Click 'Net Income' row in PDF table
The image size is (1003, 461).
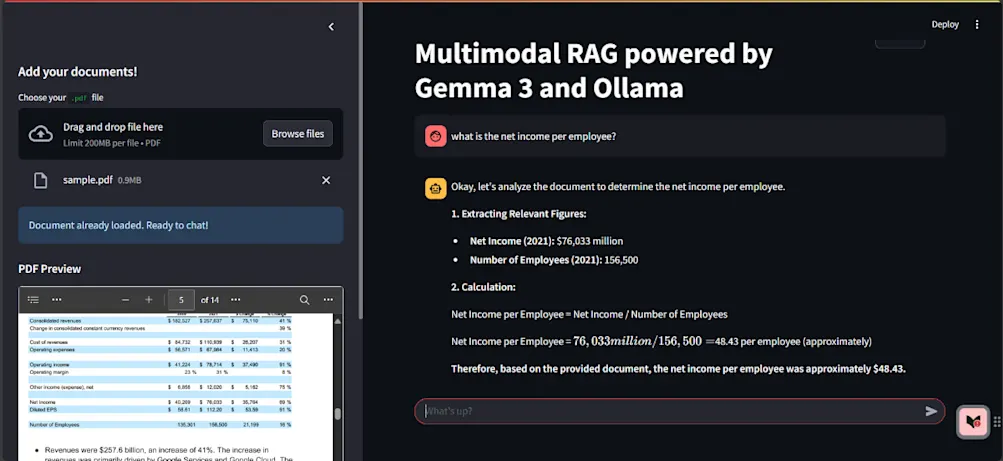pyautogui.click(x=160, y=402)
